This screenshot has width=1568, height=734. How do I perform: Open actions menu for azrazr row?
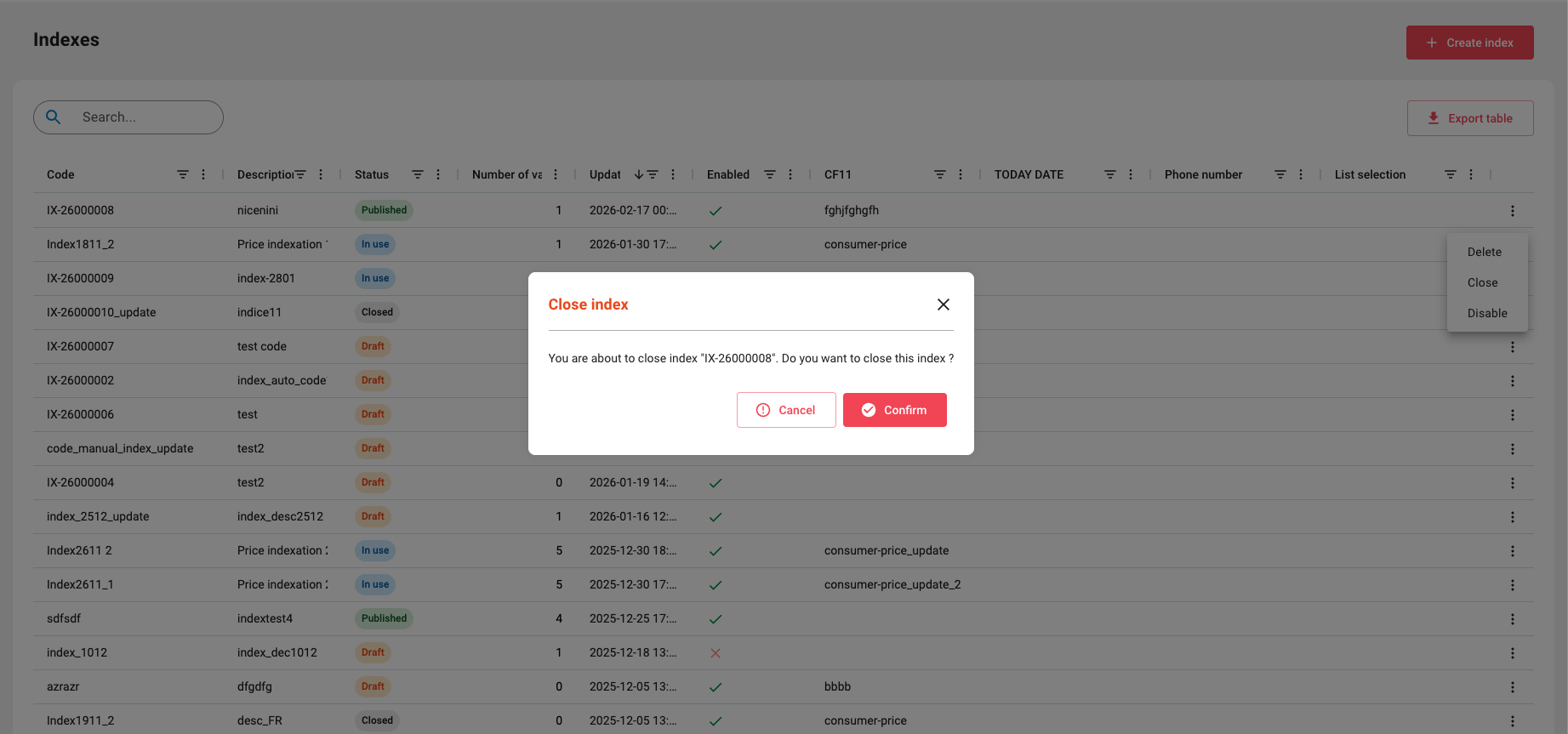coord(1512,687)
